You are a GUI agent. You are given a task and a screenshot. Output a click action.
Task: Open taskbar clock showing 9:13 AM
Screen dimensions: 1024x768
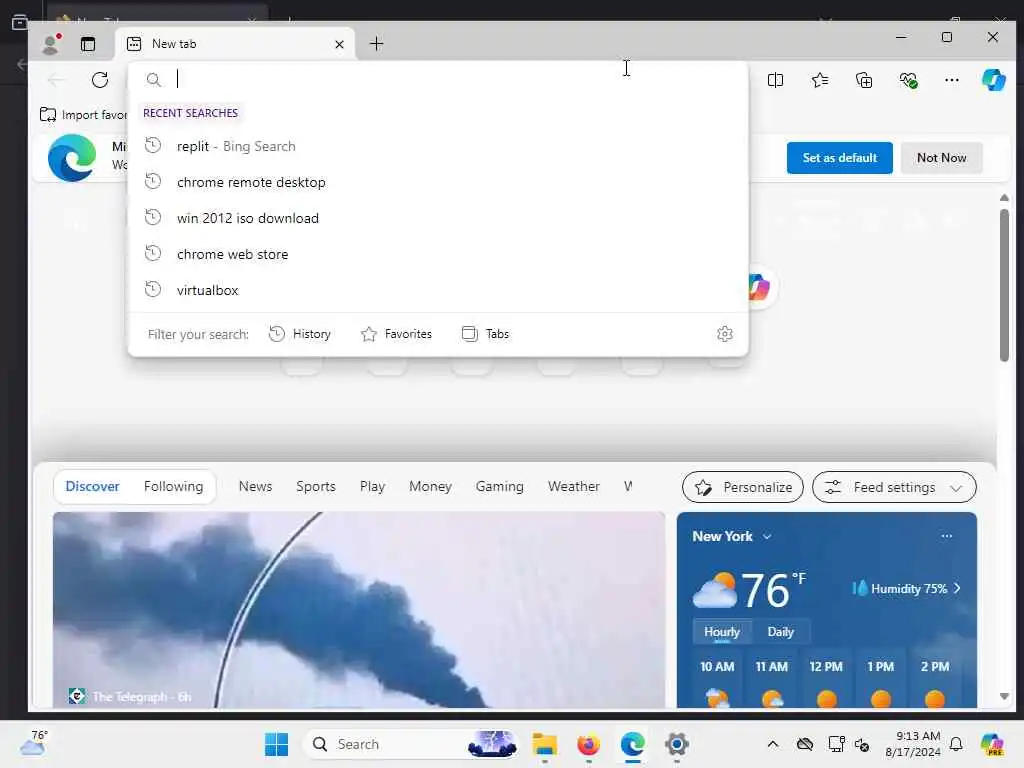point(912,744)
